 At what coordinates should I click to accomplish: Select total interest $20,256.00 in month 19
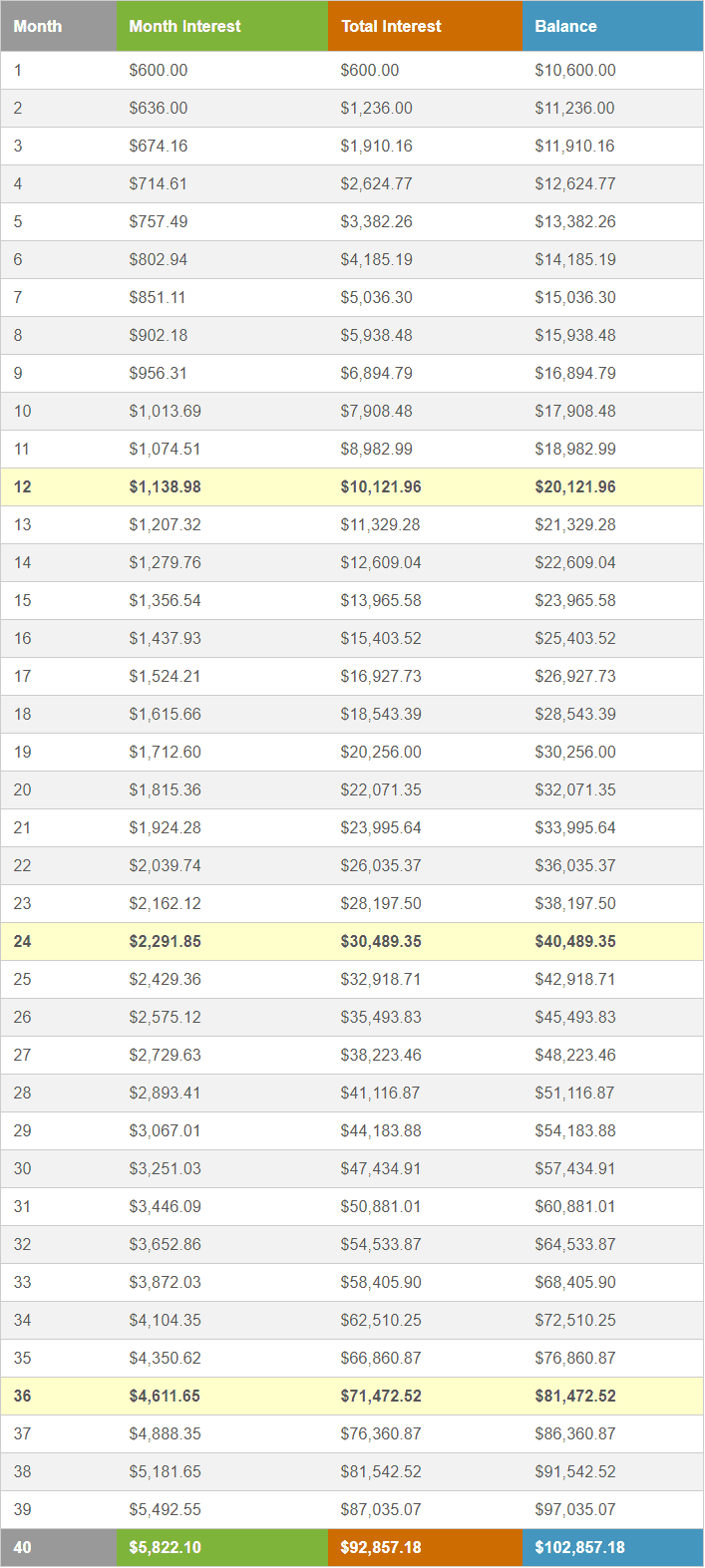pos(381,753)
